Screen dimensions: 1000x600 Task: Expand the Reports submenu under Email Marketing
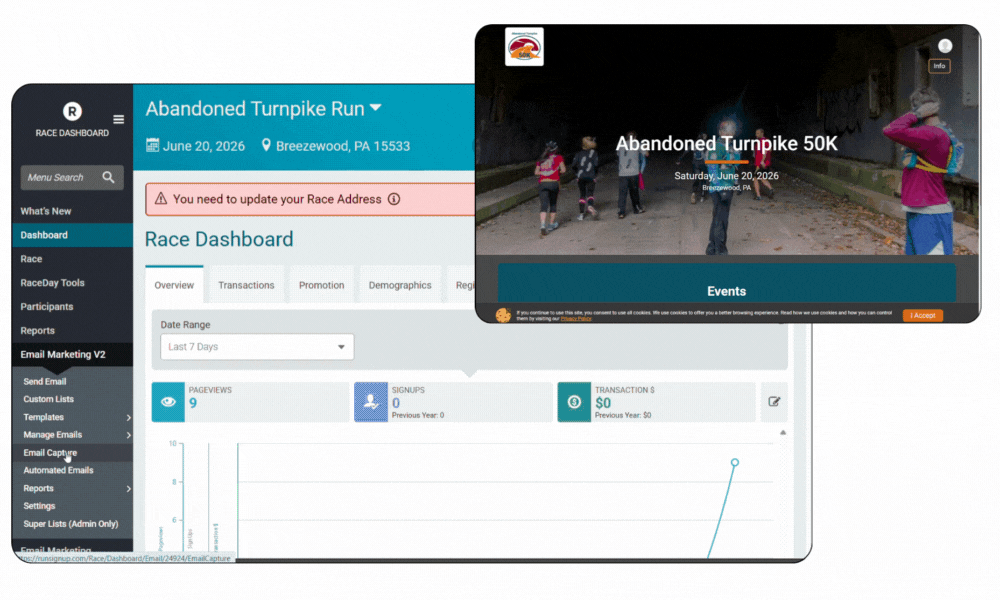pyautogui.click(x=128, y=488)
